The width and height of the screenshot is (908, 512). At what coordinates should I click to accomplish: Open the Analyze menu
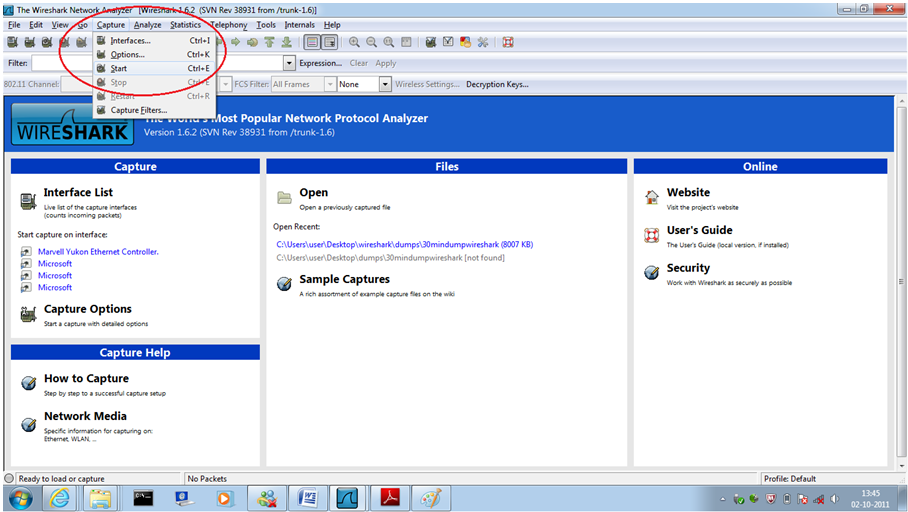pyautogui.click(x=147, y=25)
